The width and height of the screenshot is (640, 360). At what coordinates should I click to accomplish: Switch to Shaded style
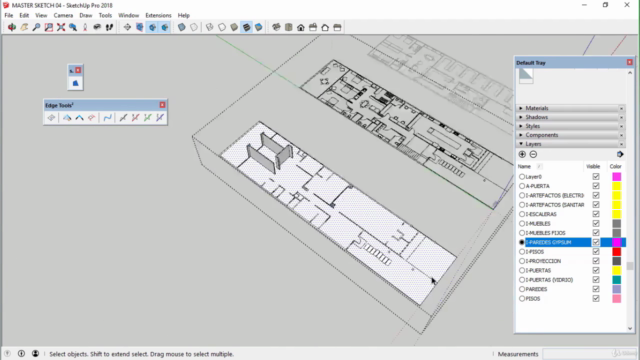[x=234, y=27]
